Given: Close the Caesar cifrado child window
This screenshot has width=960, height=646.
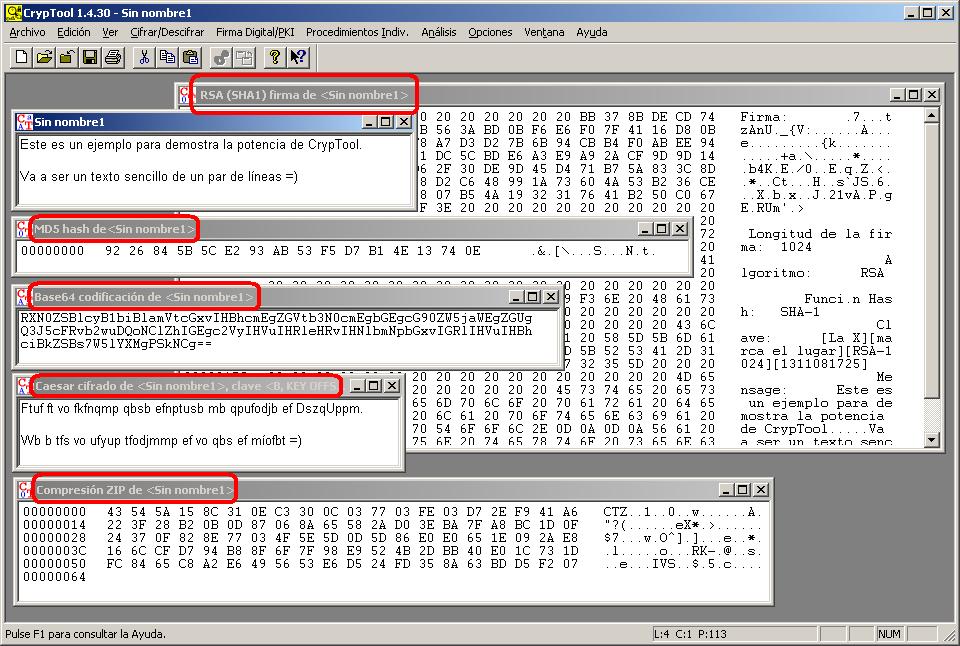Looking at the screenshot, I should point(392,386).
